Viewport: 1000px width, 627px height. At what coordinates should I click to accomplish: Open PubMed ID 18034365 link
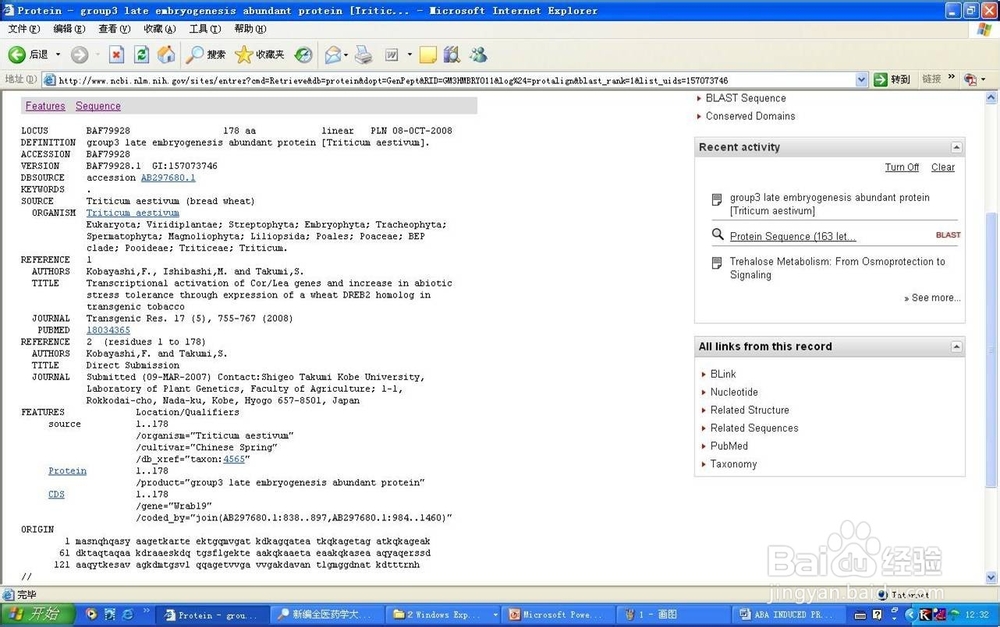[108, 330]
